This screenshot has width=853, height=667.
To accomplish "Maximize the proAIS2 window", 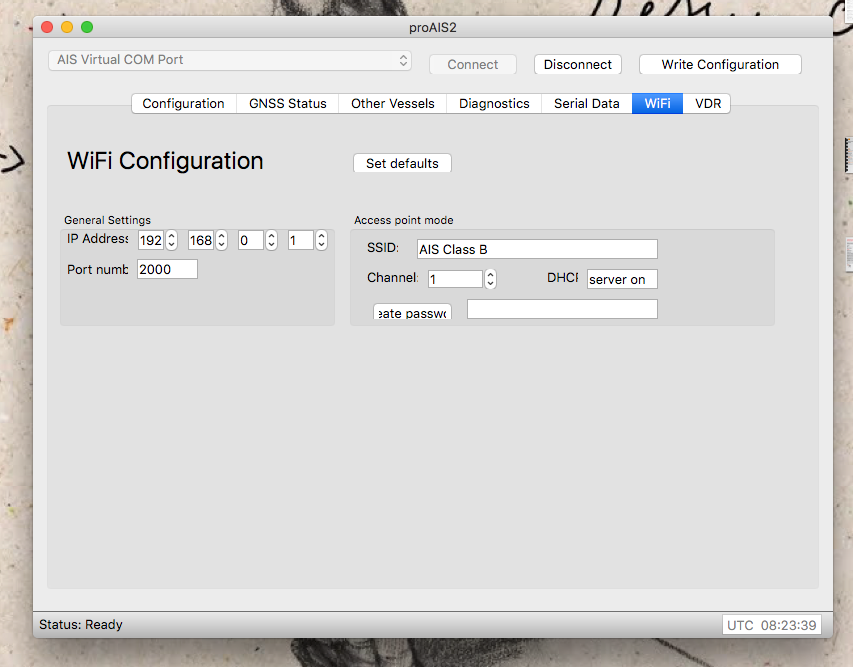I will click(x=87, y=27).
